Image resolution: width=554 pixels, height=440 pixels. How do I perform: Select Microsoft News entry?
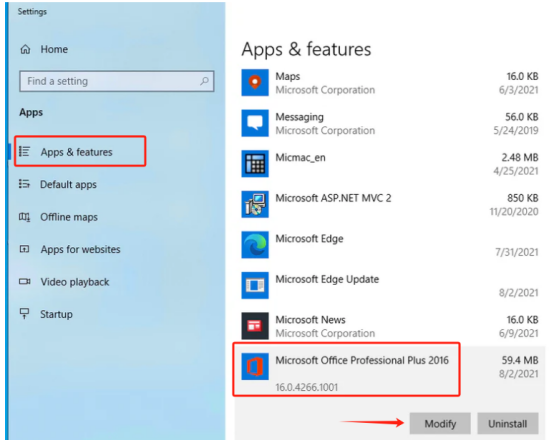[310, 319]
